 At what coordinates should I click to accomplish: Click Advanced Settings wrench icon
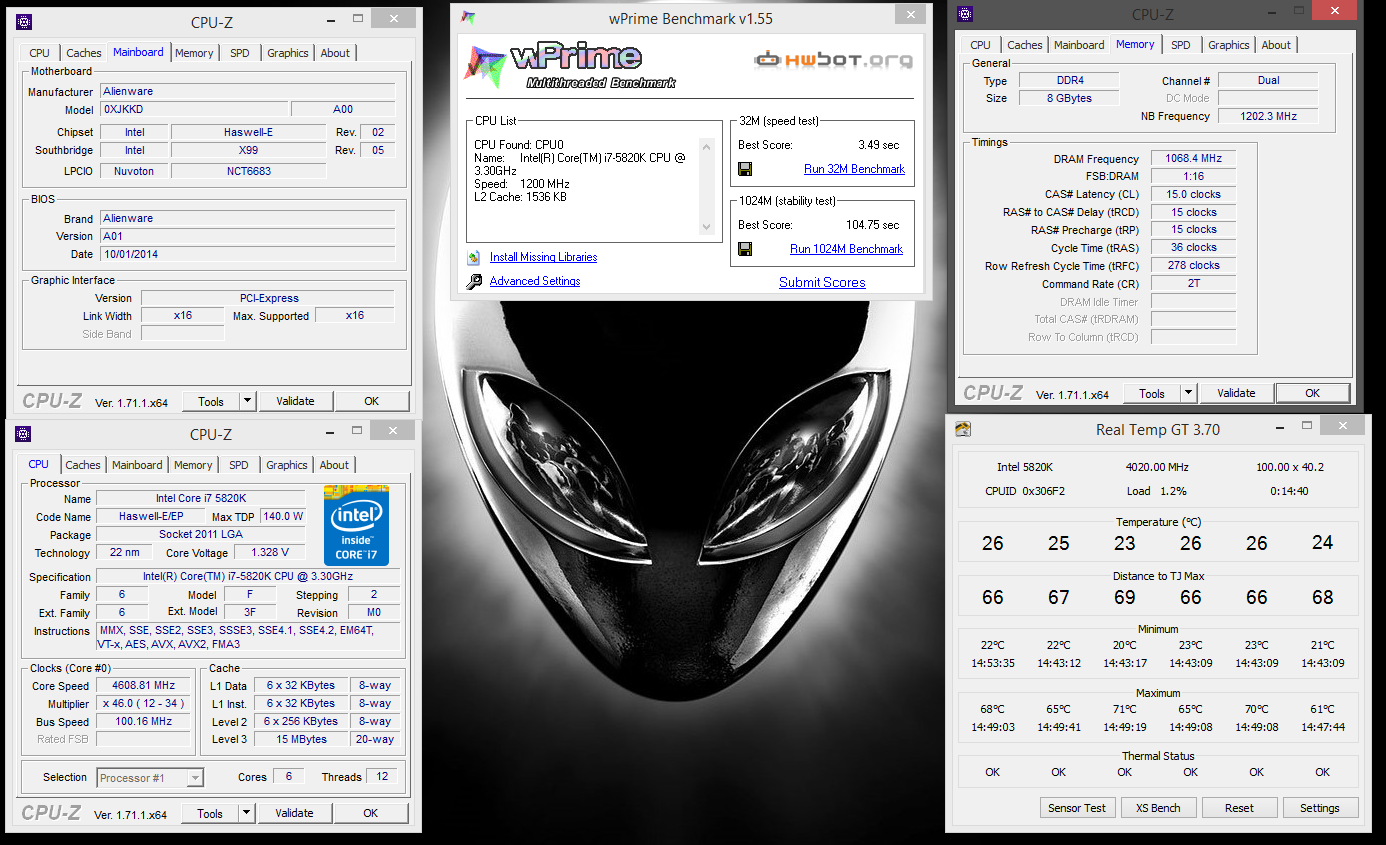pyautogui.click(x=474, y=281)
